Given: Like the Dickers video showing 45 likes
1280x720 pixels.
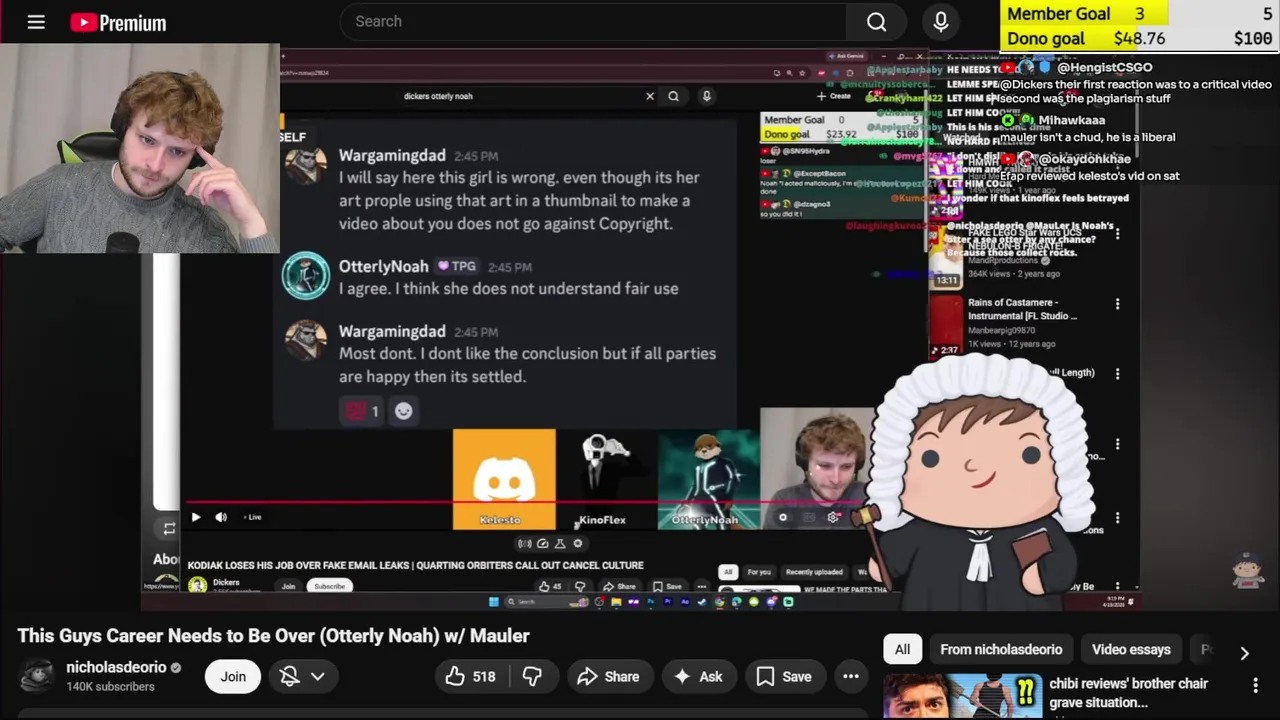Looking at the screenshot, I should click(550, 586).
